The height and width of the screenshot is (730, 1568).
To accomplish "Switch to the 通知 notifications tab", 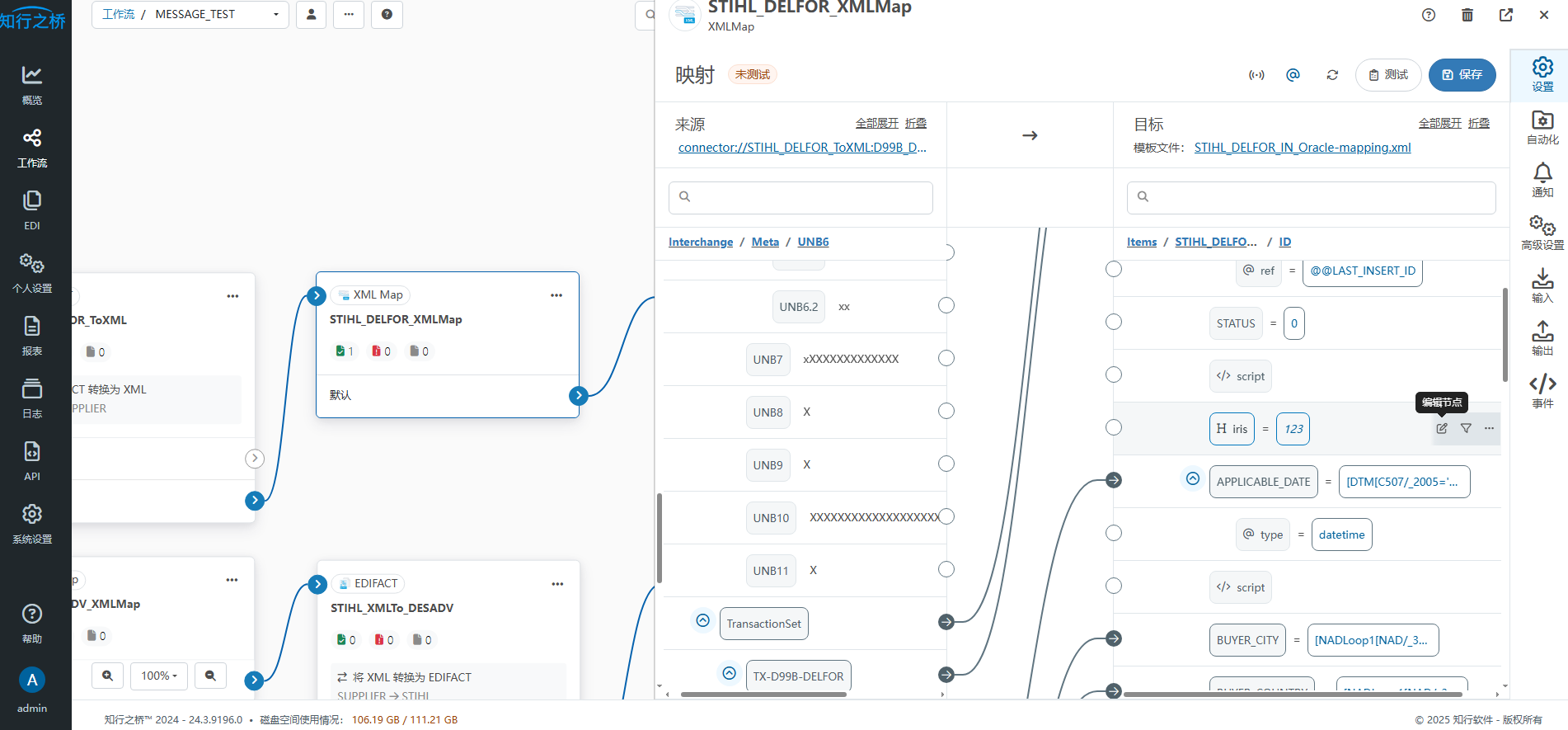I will pos(1542,180).
